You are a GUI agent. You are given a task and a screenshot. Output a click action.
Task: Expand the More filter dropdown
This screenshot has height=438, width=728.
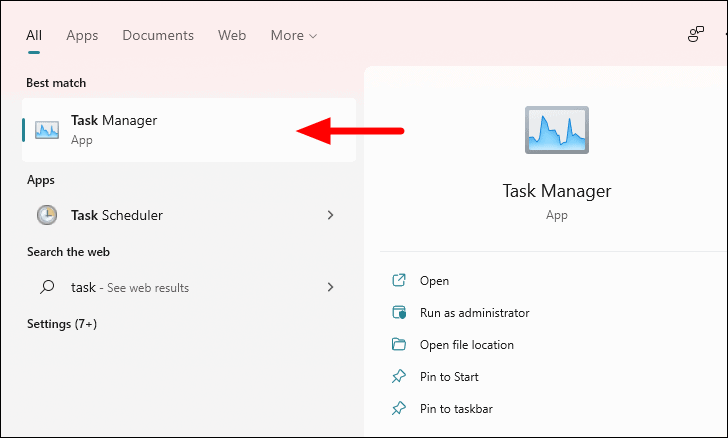pos(293,35)
